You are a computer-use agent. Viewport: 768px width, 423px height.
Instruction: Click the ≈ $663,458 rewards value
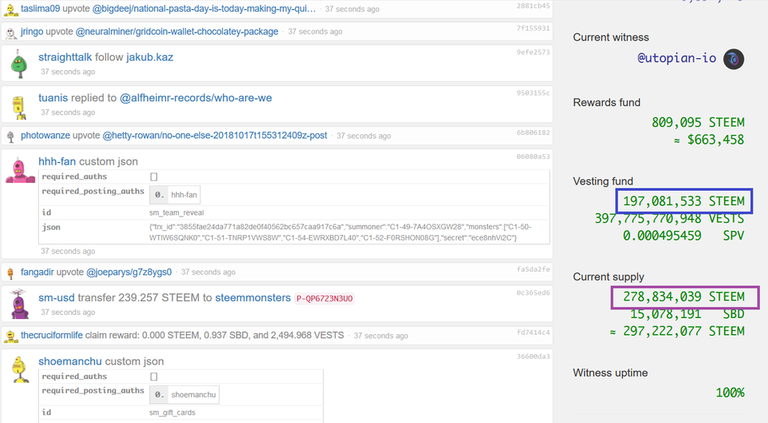pos(709,140)
